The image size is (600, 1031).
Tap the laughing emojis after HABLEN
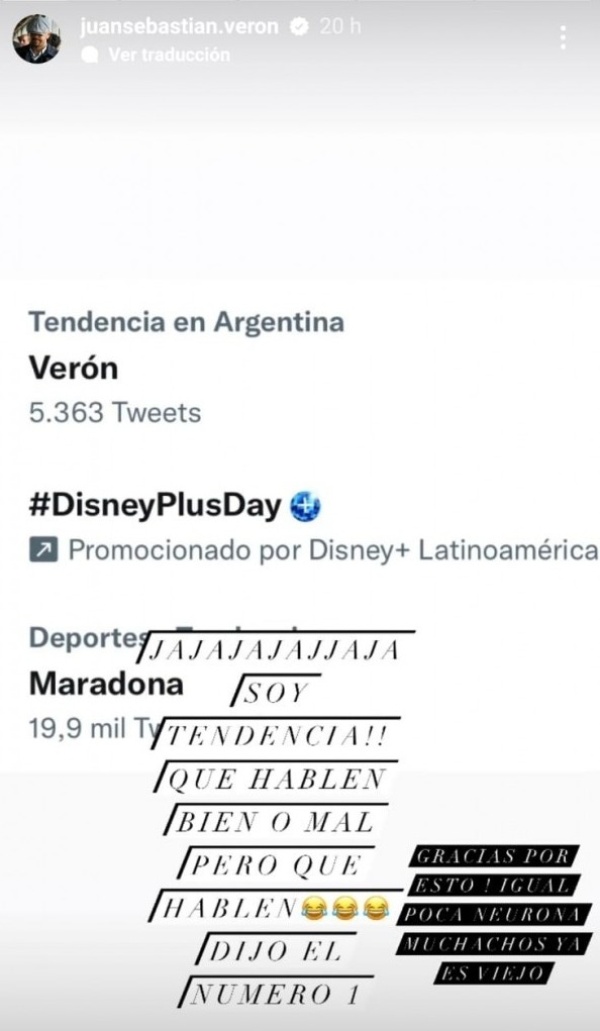click(347, 908)
